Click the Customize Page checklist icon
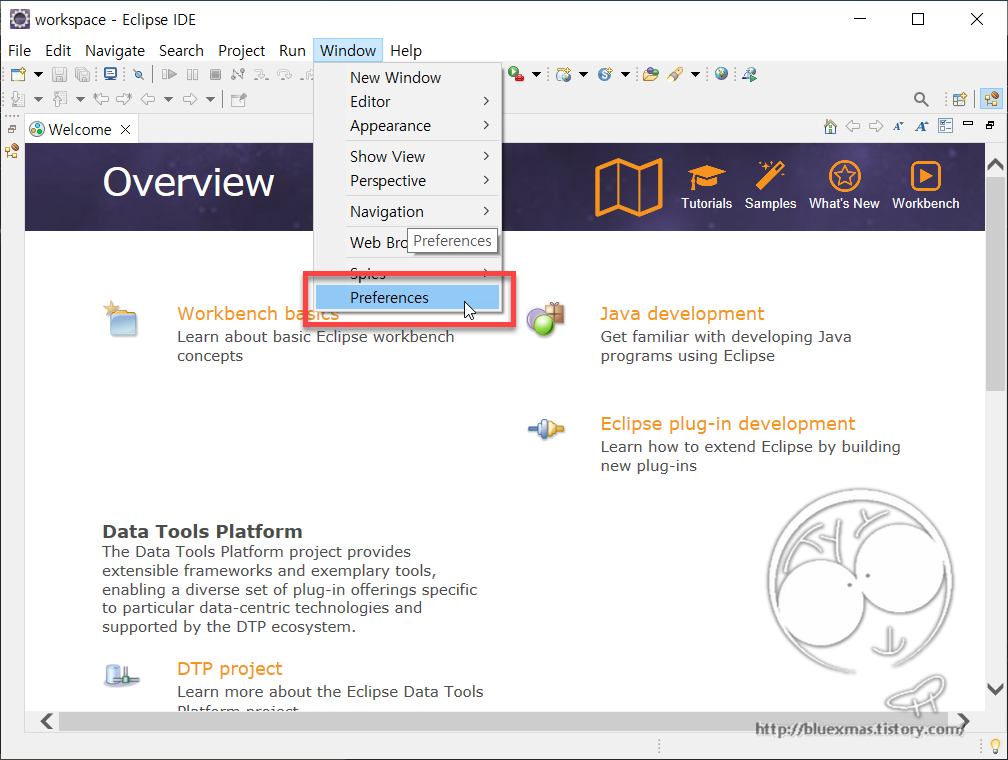The width and height of the screenshot is (1008, 760). pyautogui.click(x=945, y=126)
